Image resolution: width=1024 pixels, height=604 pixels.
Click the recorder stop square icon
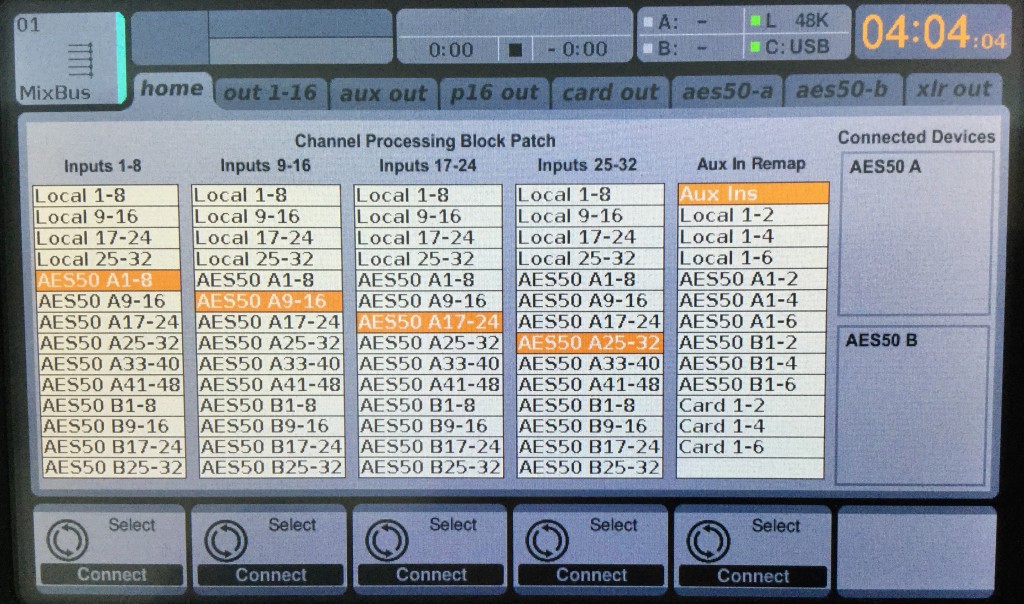click(x=515, y=50)
